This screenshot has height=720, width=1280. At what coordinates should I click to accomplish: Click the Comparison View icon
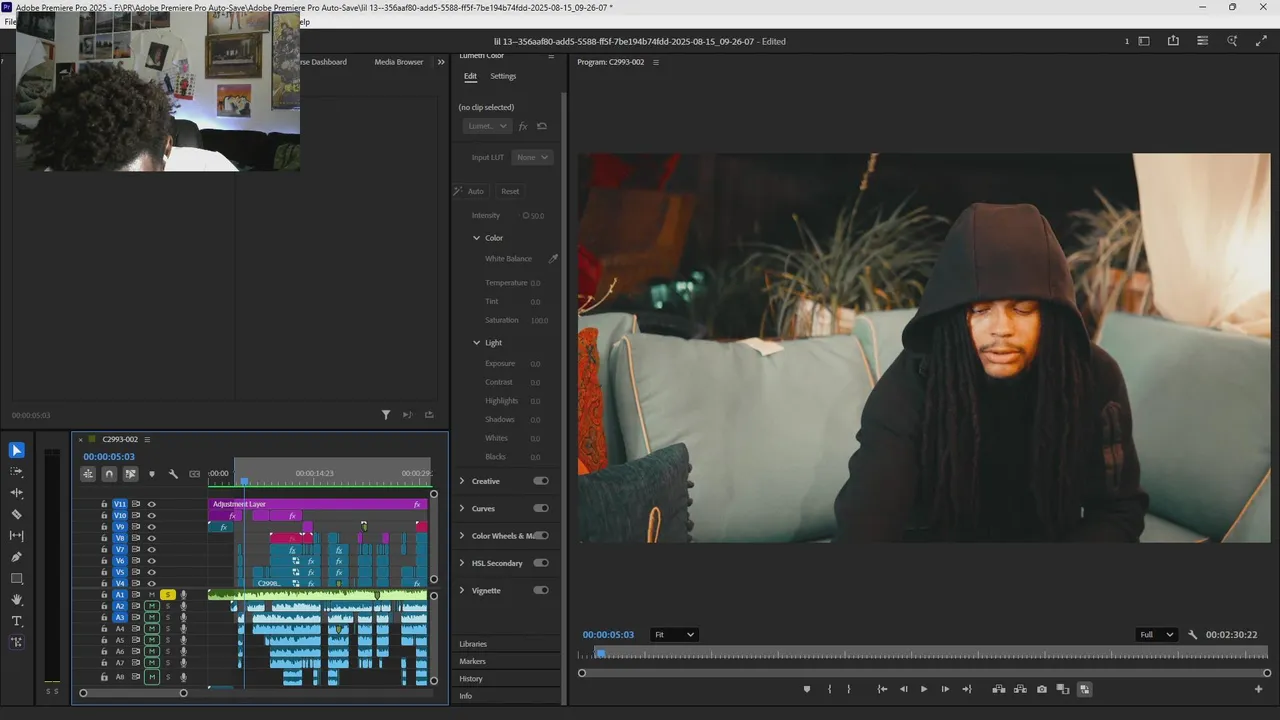[x=1063, y=689]
